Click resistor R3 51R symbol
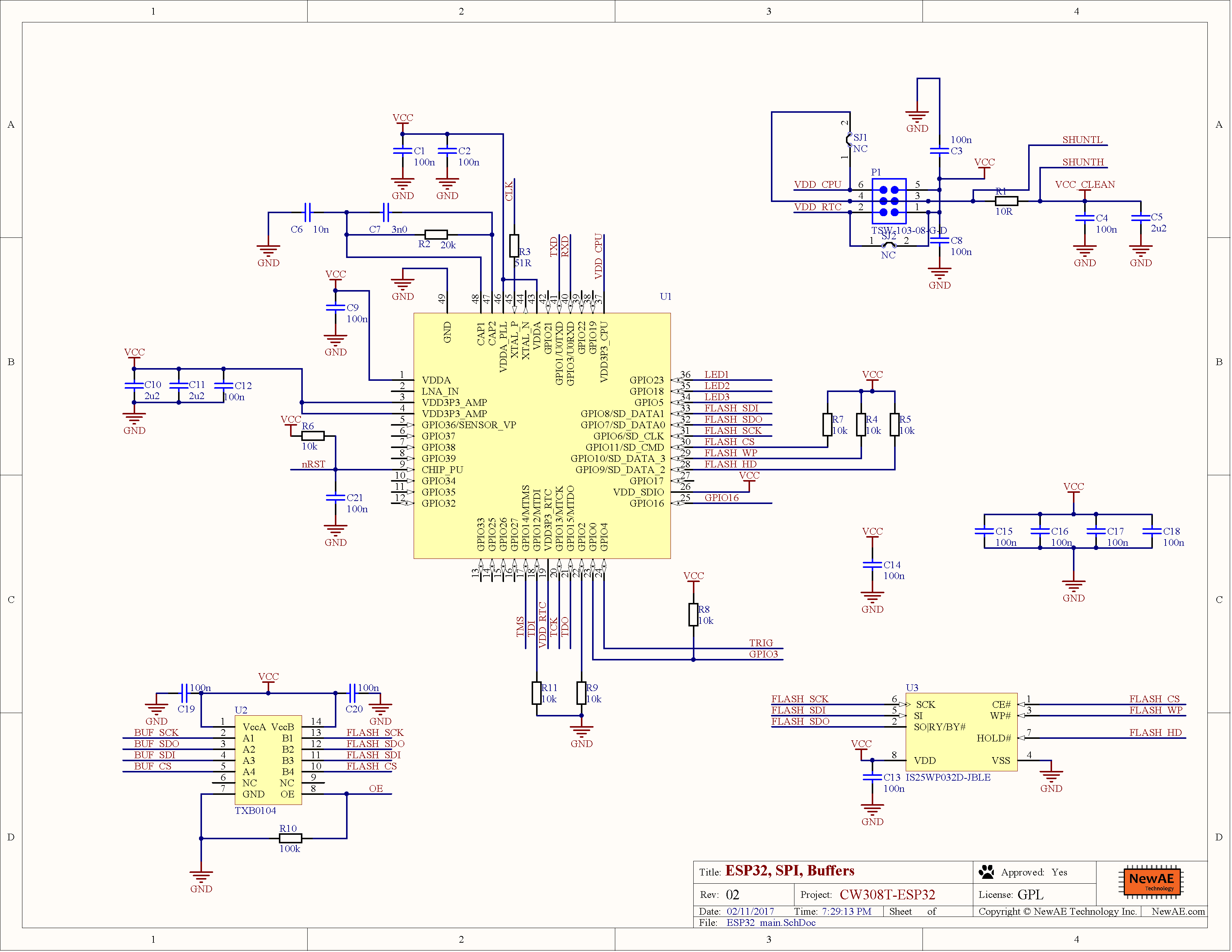Image resolution: width=1232 pixels, height=952 pixels. click(x=515, y=246)
